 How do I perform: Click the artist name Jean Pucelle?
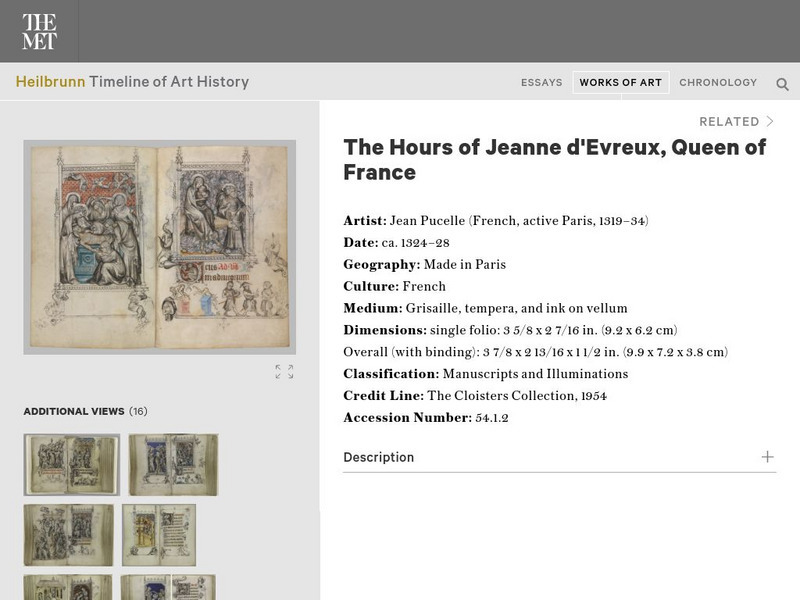428,221
